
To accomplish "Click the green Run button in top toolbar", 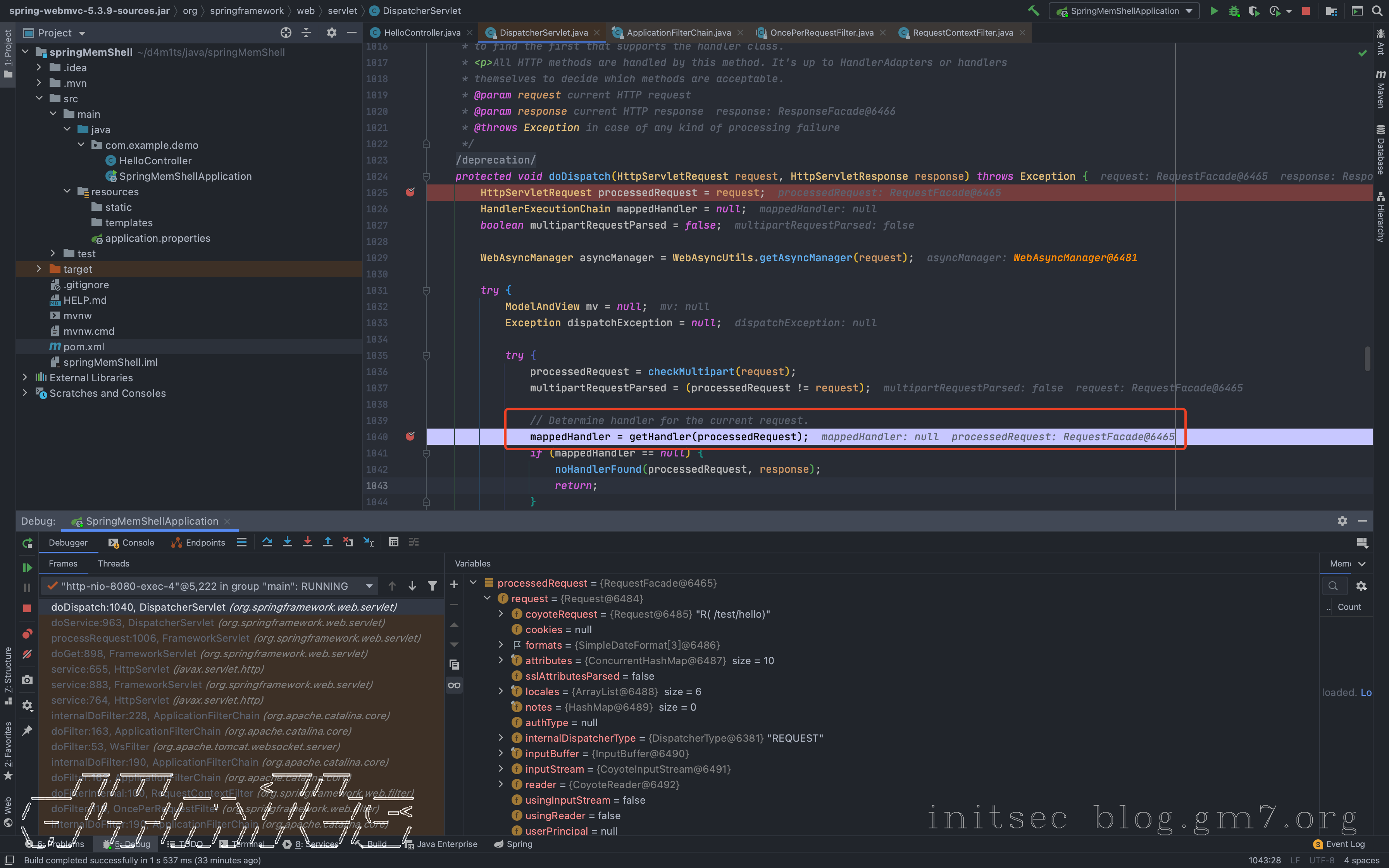I will pyautogui.click(x=1214, y=11).
